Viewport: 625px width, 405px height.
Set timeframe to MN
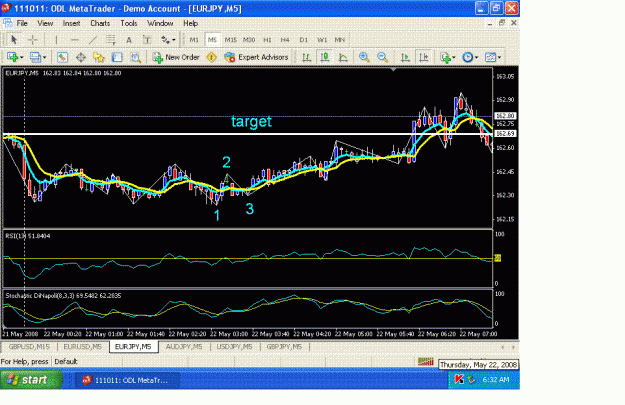click(340, 40)
